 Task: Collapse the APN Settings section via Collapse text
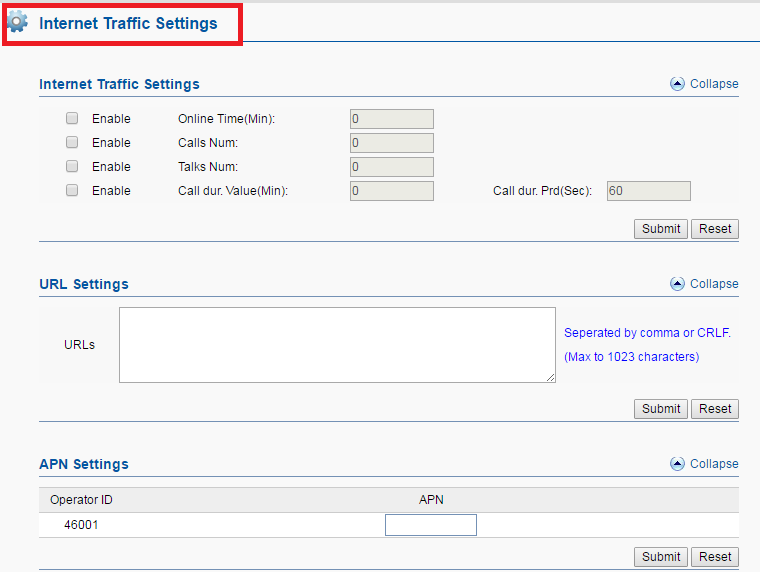coord(714,464)
